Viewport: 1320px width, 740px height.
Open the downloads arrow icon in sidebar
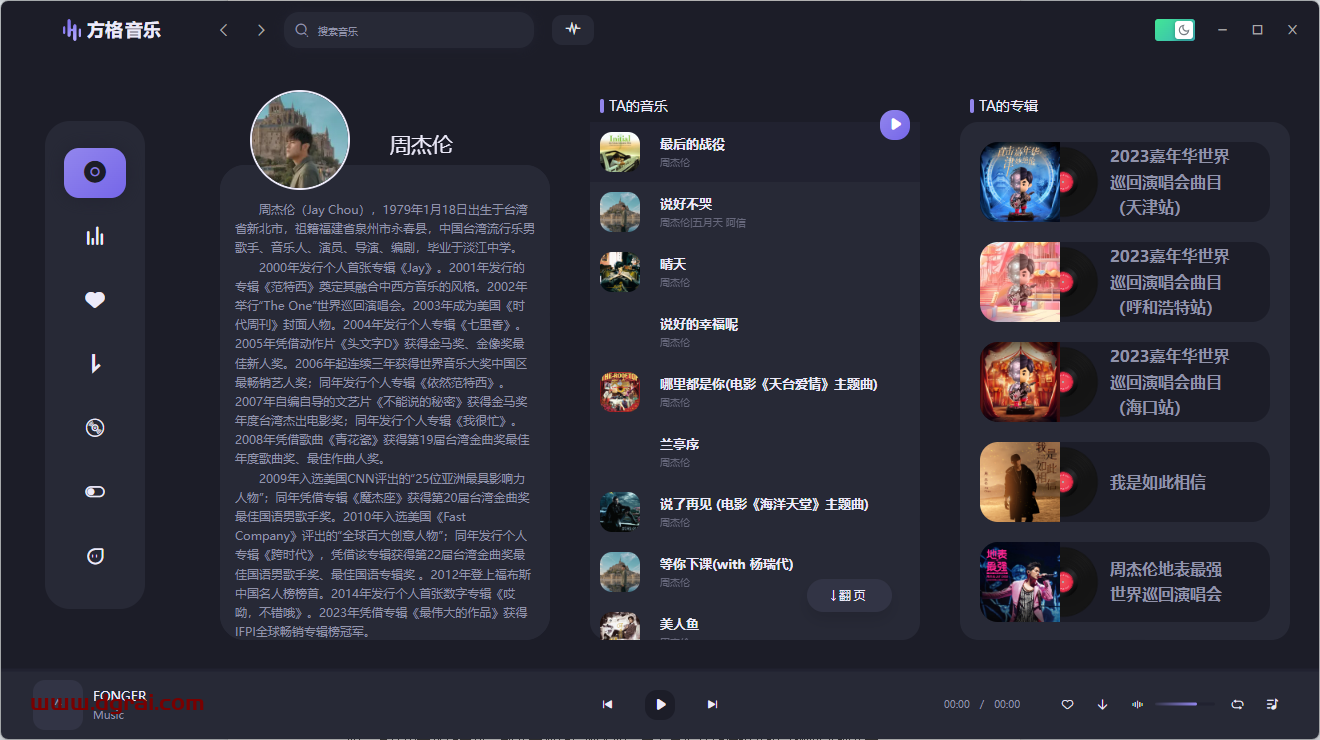pos(95,364)
